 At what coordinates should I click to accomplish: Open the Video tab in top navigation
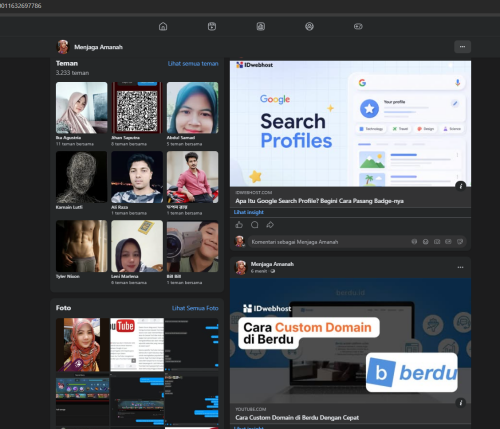212,26
